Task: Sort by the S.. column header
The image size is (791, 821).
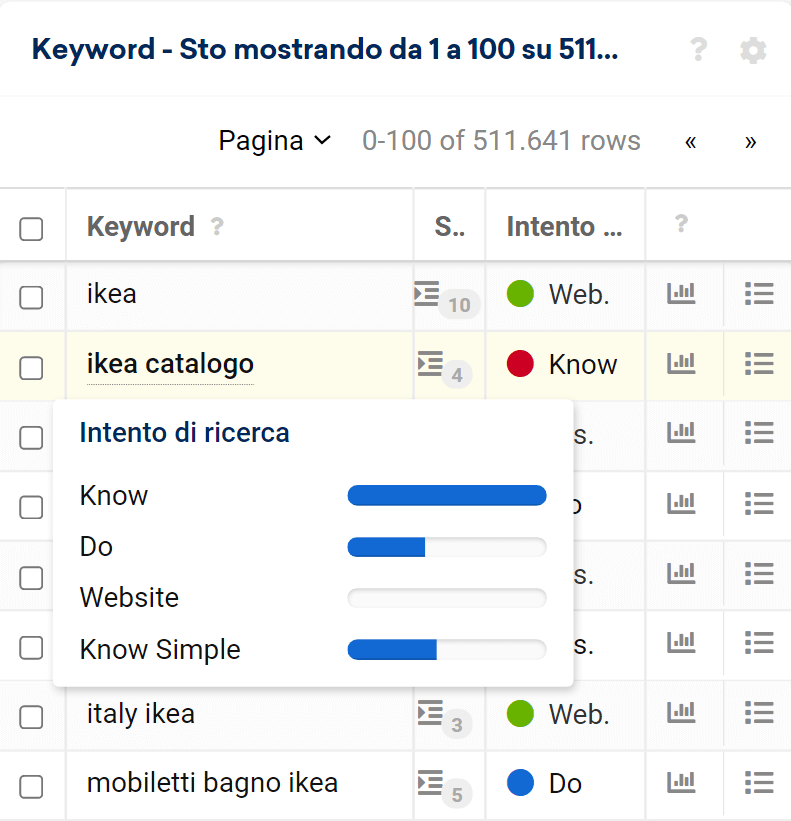Action: point(450,227)
